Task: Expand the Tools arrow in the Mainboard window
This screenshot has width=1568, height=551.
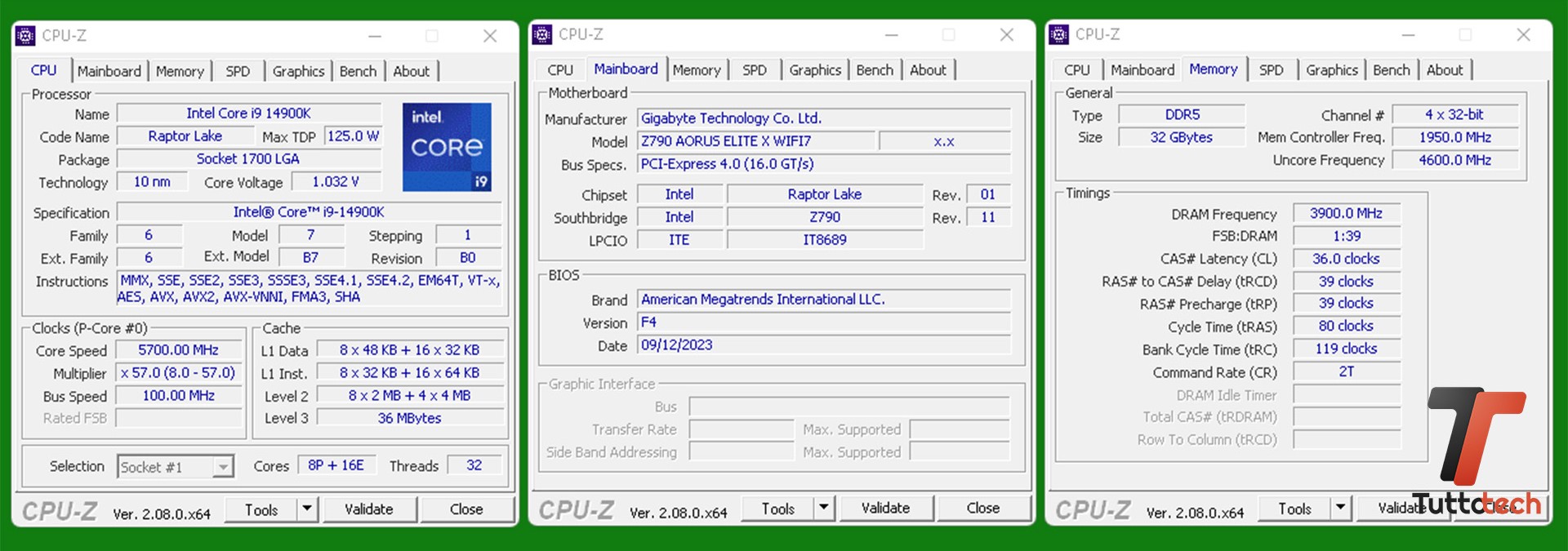Action: pyautogui.click(x=824, y=508)
